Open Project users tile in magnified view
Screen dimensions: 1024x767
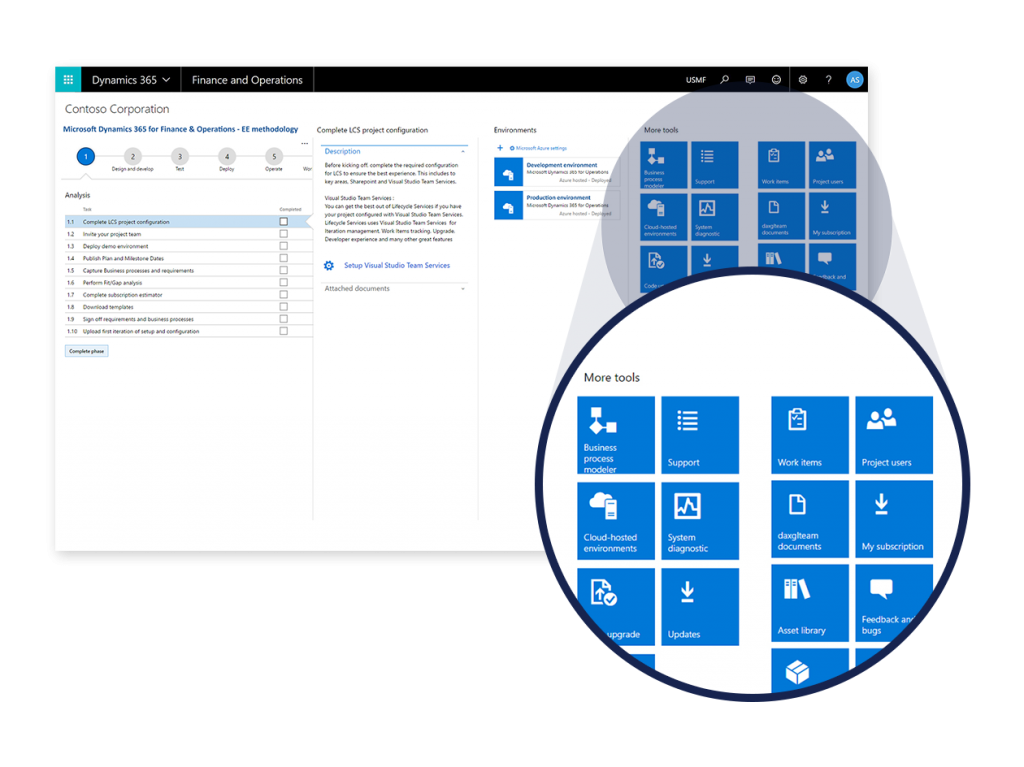(x=894, y=434)
